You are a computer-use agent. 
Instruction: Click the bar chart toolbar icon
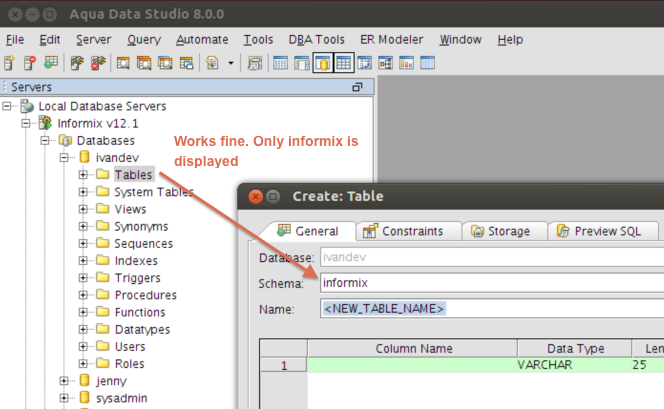pos(407,63)
